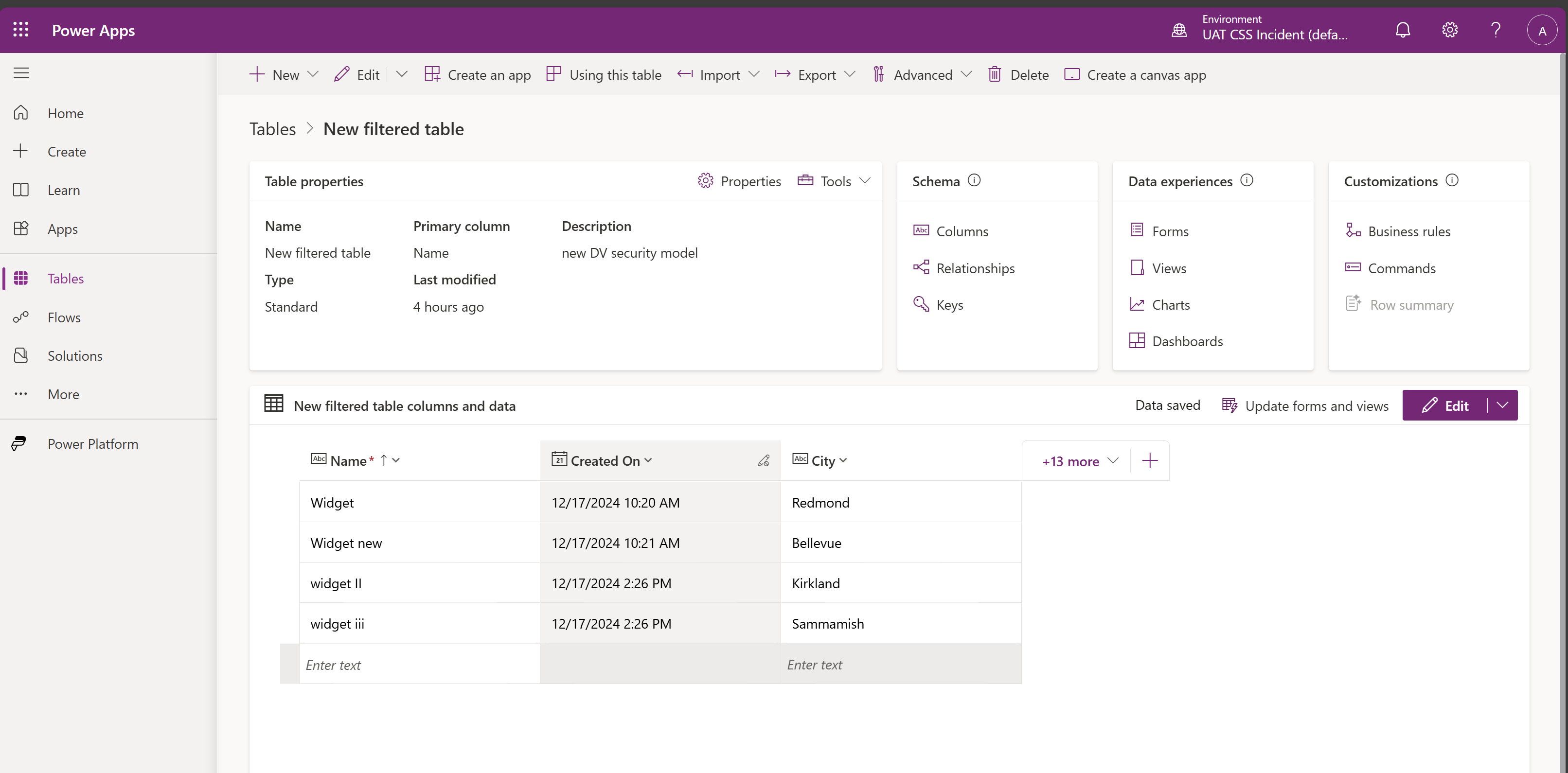1568x773 pixels.
Task: Select the Kirkland cell
Action: 901,583
